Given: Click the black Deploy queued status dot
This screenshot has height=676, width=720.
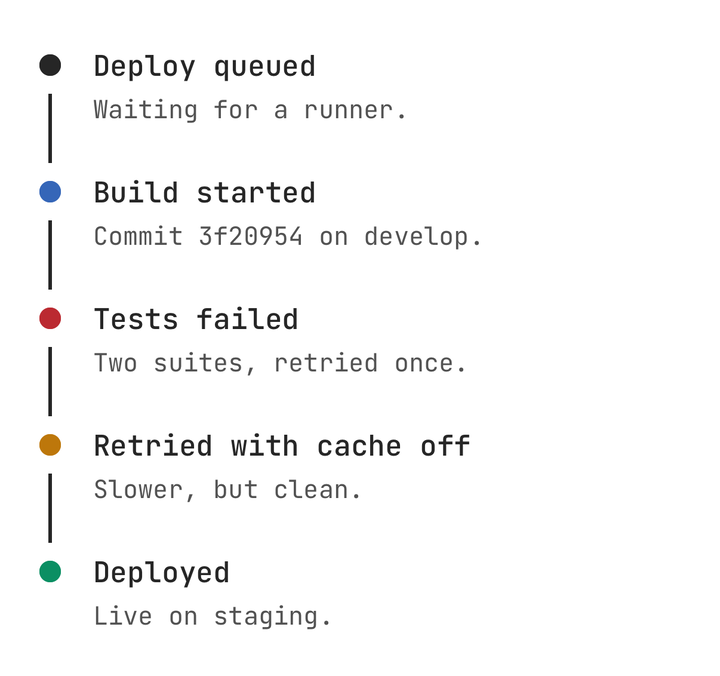Looking at the screenshot, I should 50,65.
